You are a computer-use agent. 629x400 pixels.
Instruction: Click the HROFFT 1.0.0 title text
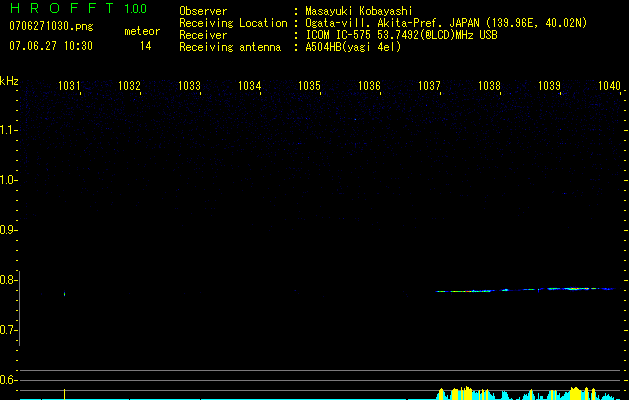pos(79,8)
